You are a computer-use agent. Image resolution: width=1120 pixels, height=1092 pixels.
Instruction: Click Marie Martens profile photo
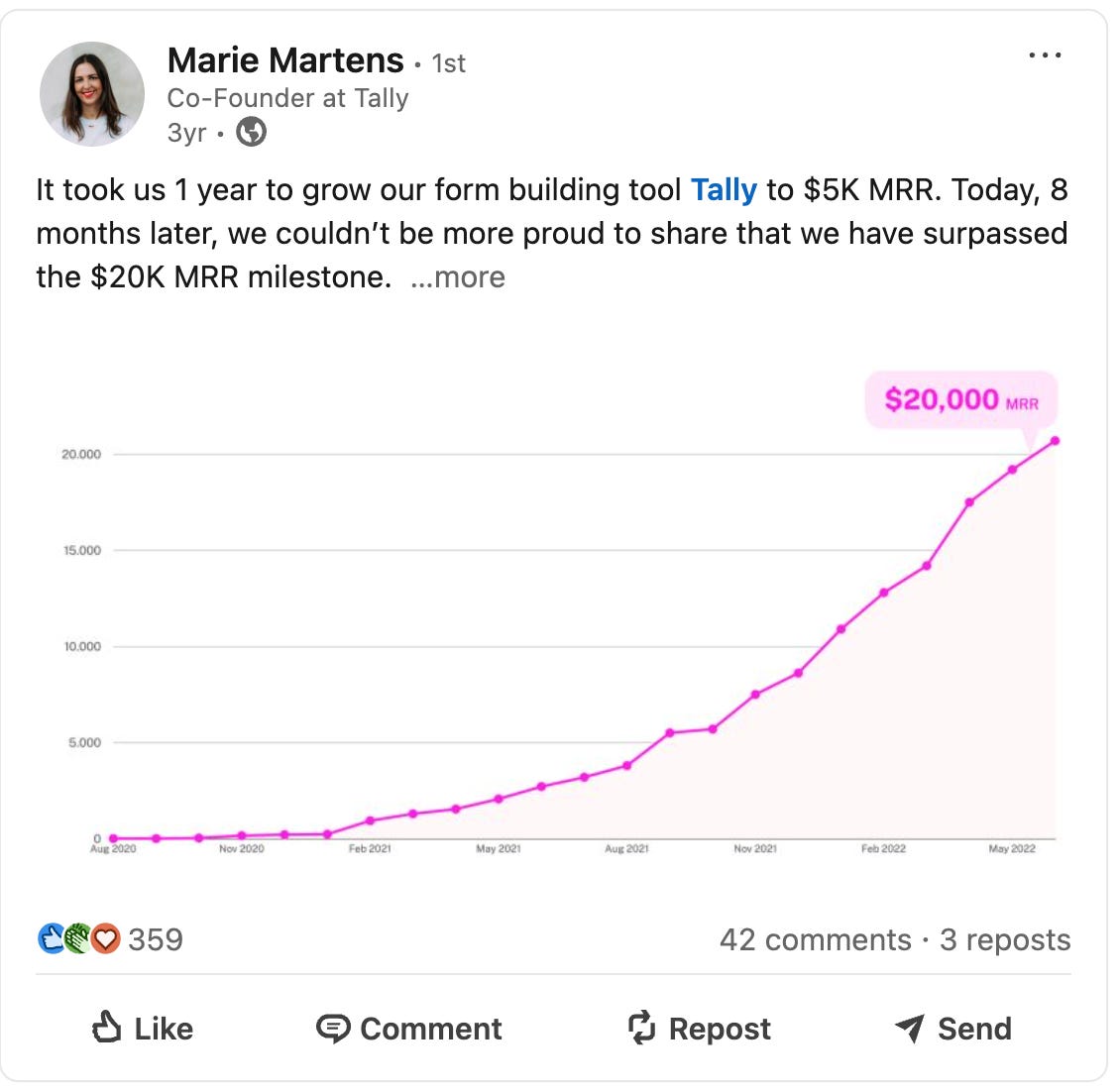(92, 94)
